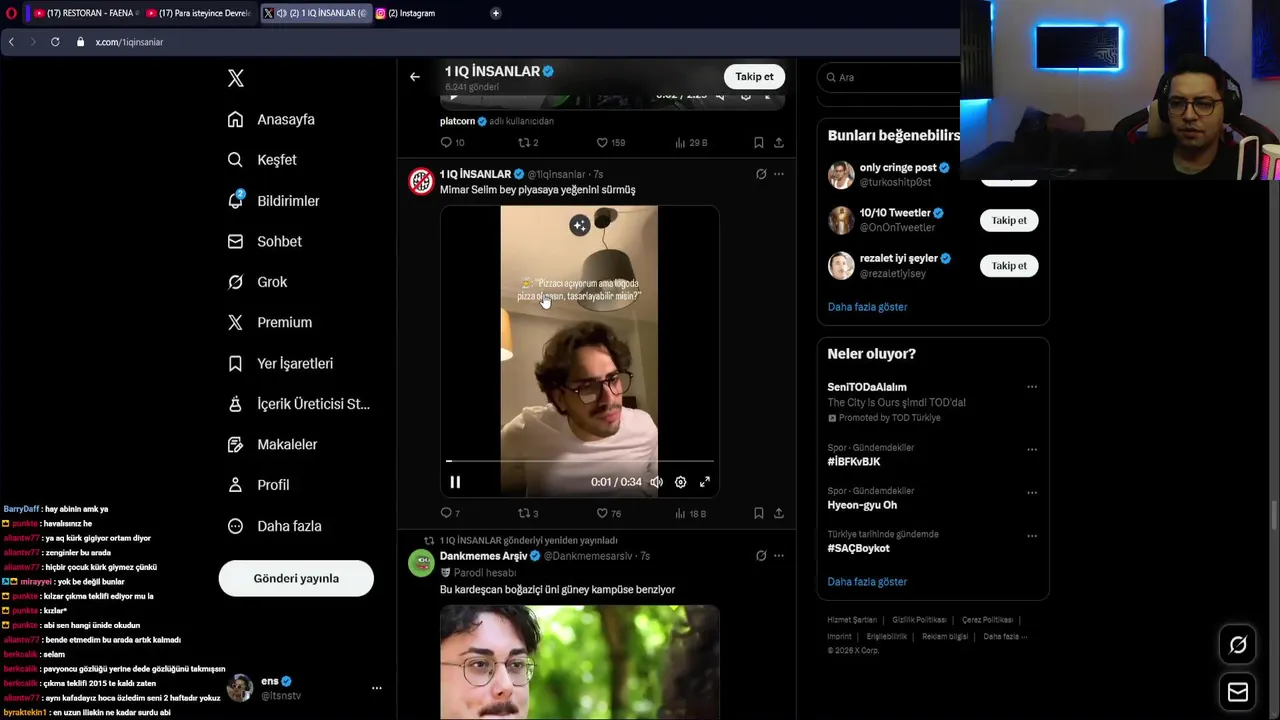1280x720 pixels.
Task: Open the #İBFKvBJK trending topic
Action: (854, 462)
